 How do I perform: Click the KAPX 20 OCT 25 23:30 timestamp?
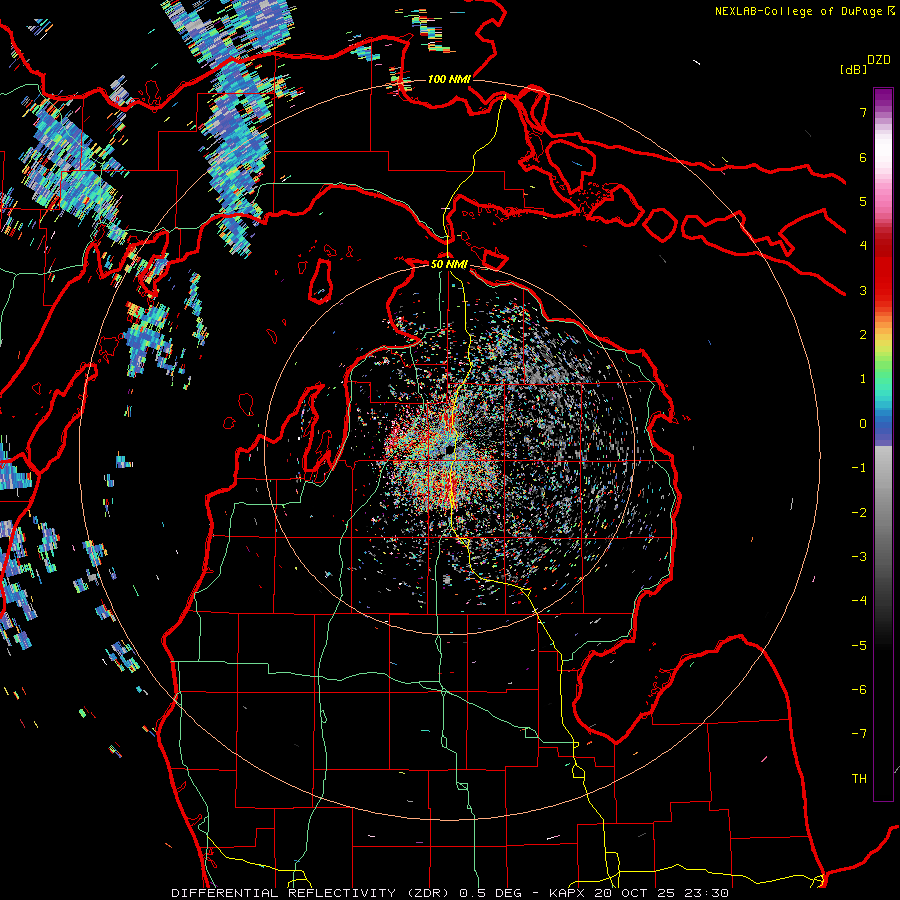coord(639,893)
